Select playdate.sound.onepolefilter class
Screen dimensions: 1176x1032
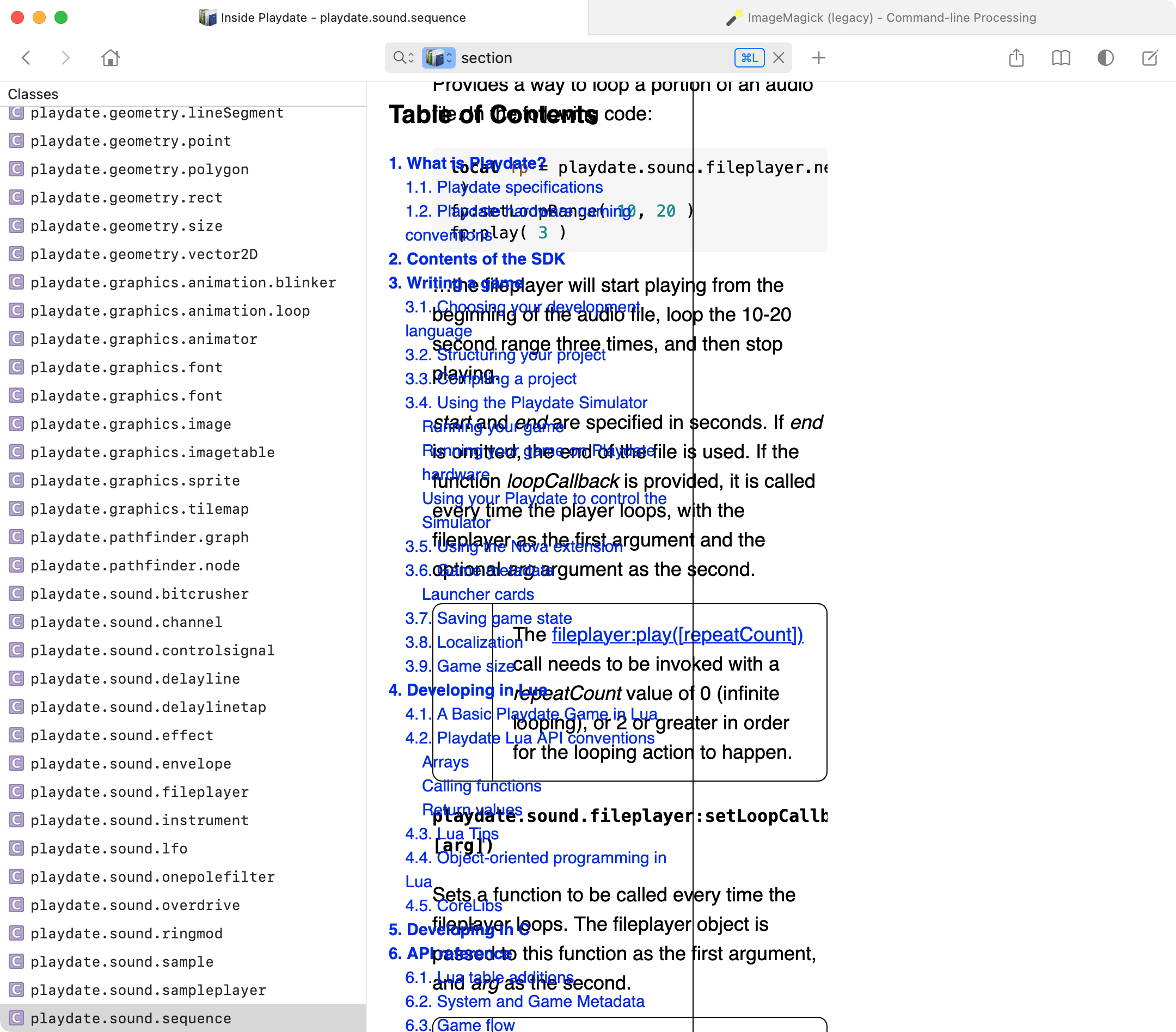pos(183,877)
